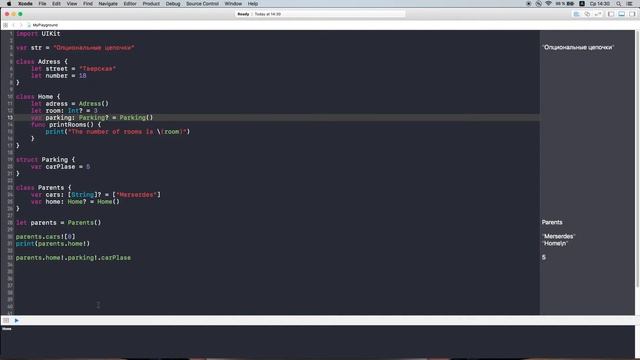Switch to the version editor

[x=598, y=14]
